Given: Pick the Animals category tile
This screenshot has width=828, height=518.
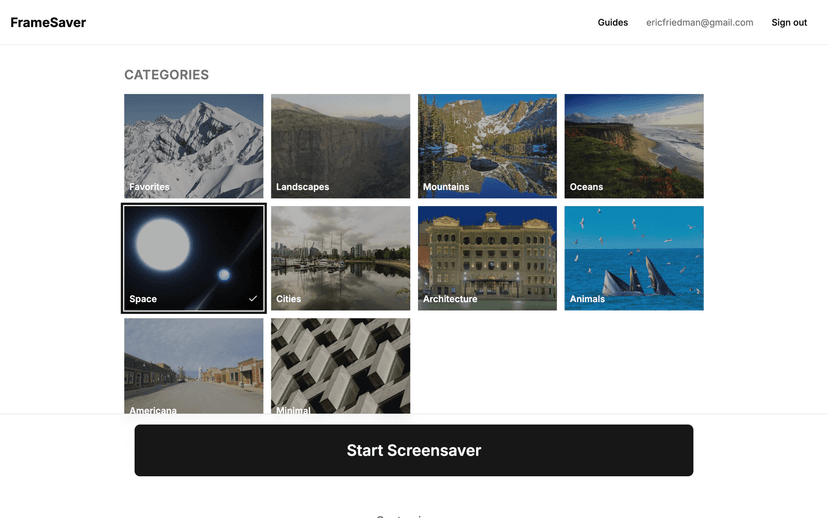Looking at the screenshot, I should pyautogui.click(x=634, y=258).
